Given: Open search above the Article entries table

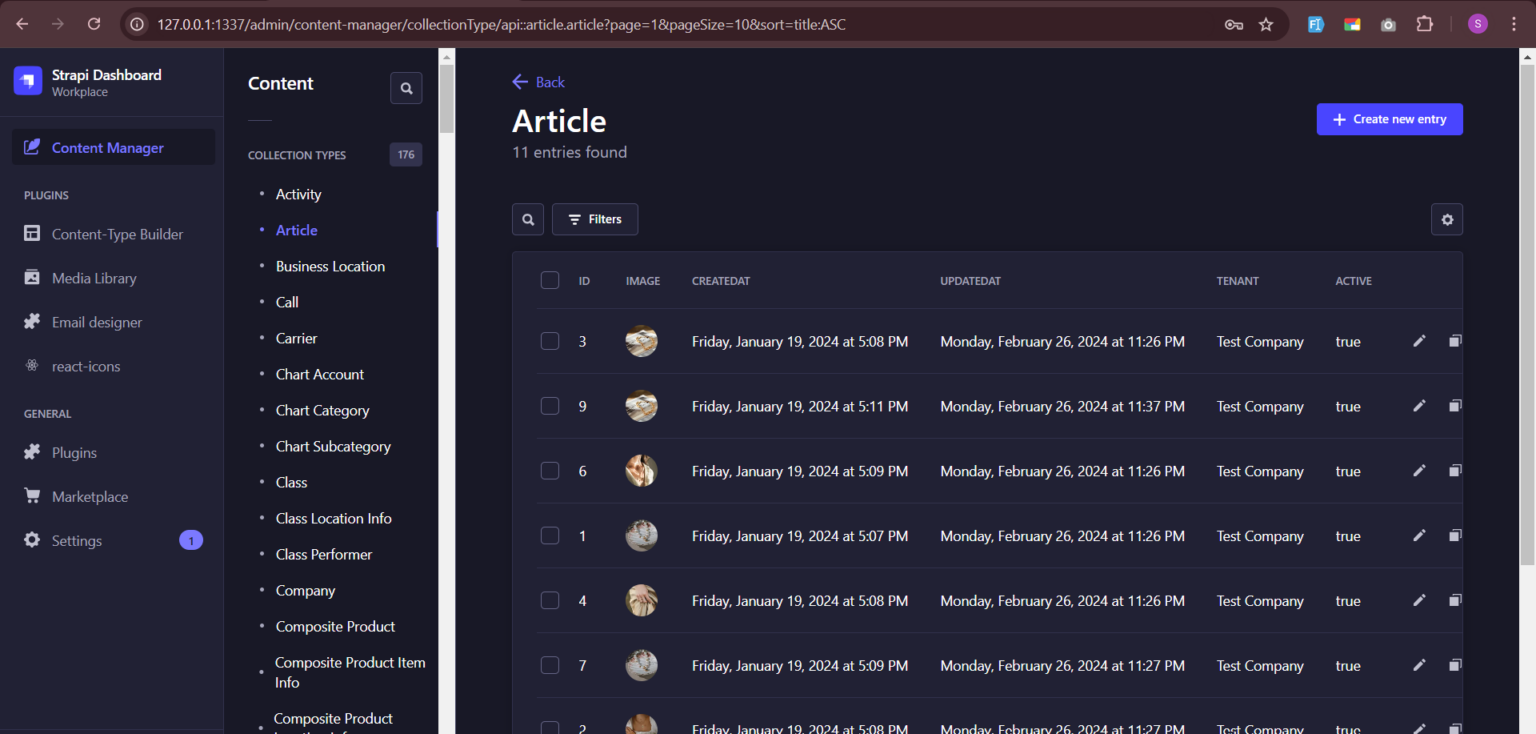Looking at the screenshot, I should 527,219.
